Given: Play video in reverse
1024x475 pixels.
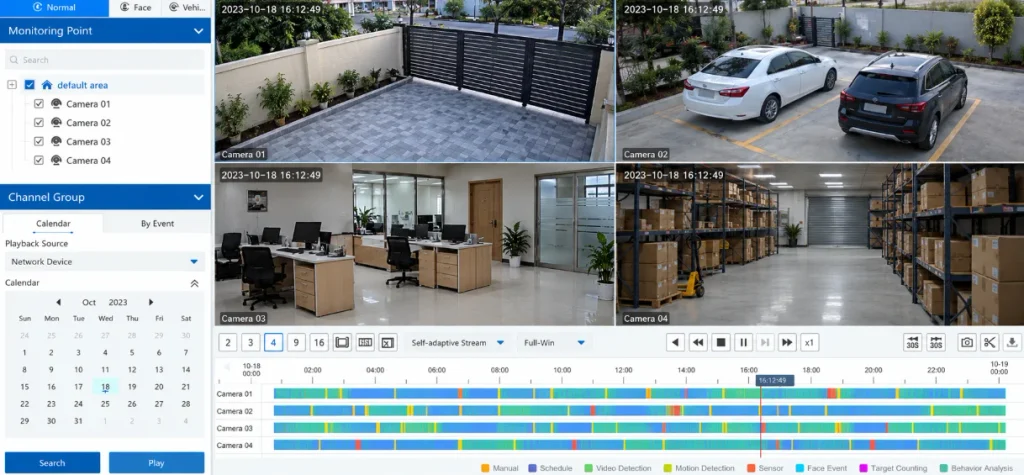Looking at the screenshot, I should (x=675, y=342).
